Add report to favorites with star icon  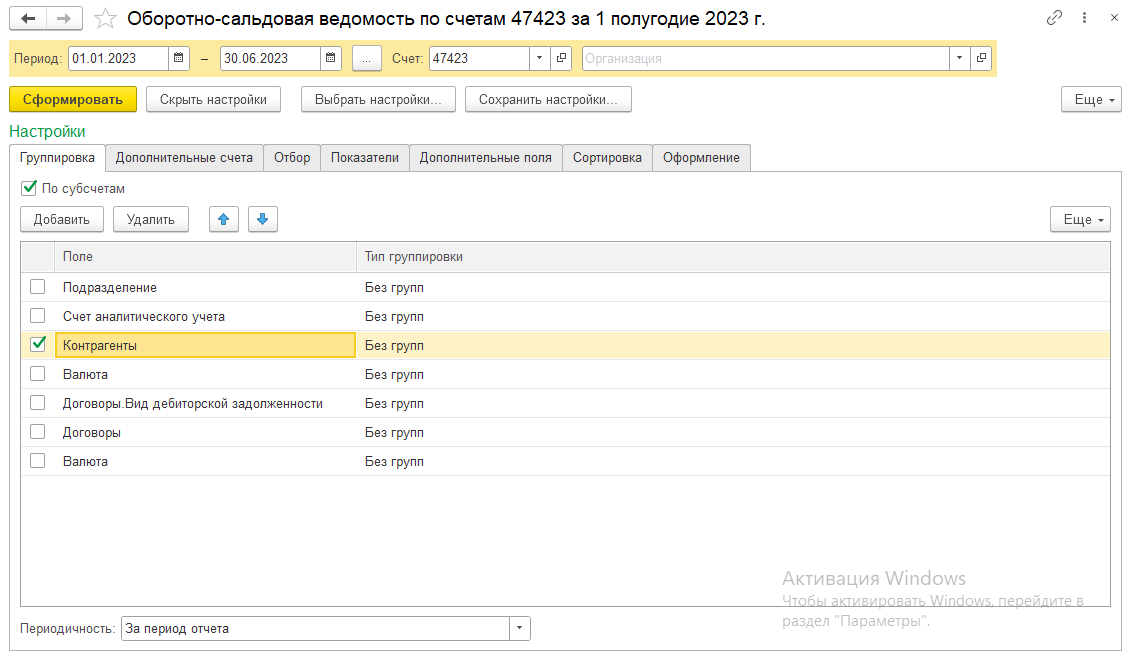[x=104, y=19]
